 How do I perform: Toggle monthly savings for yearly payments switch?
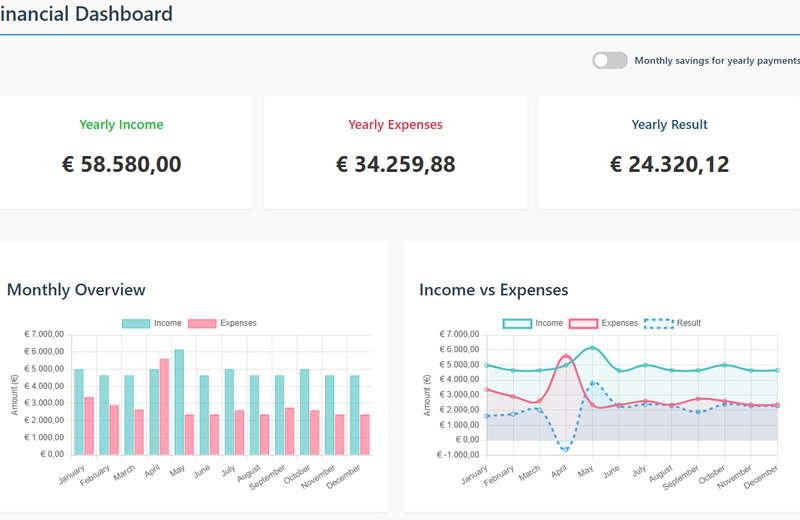pos(610,60)
